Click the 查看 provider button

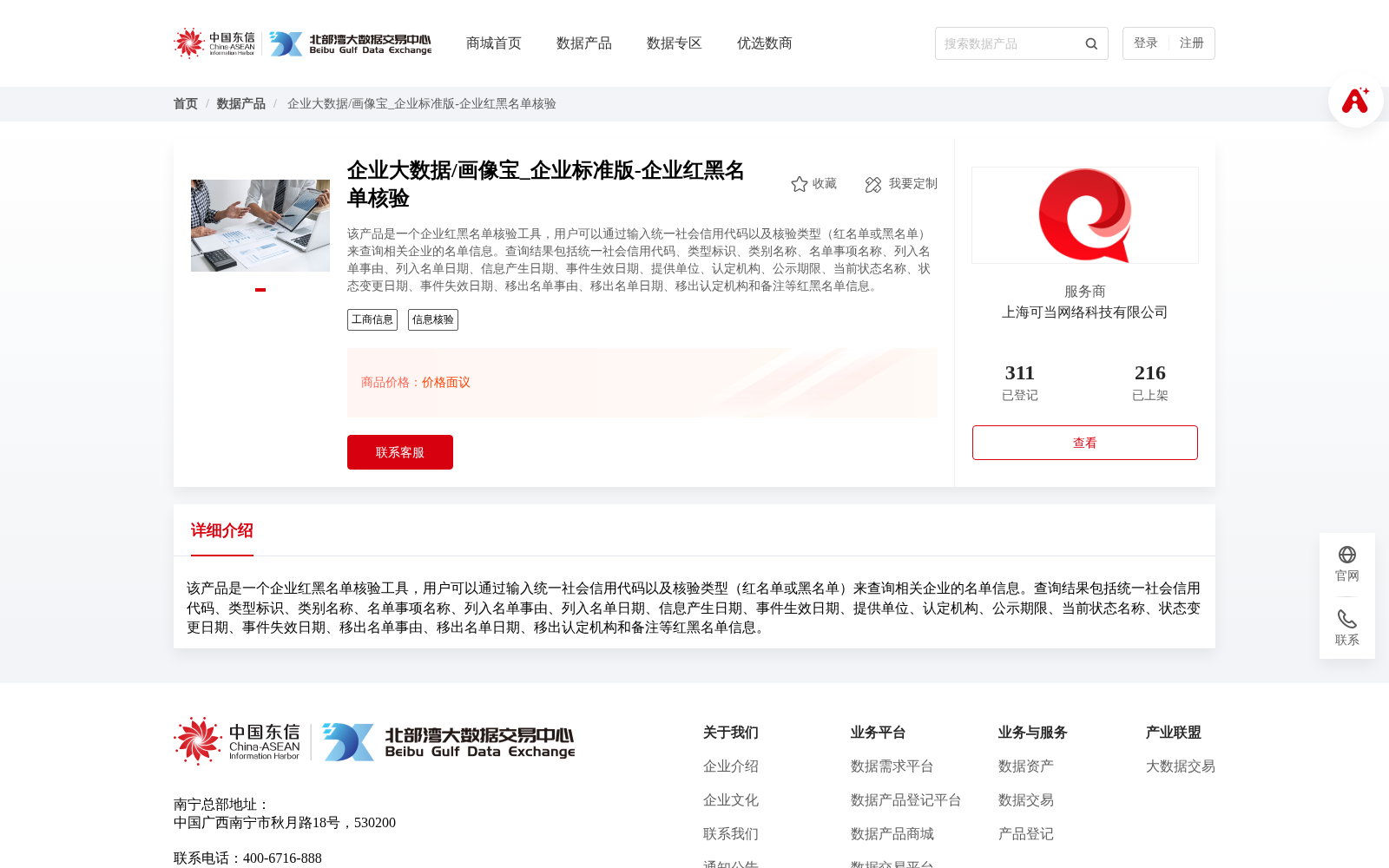1085,443
